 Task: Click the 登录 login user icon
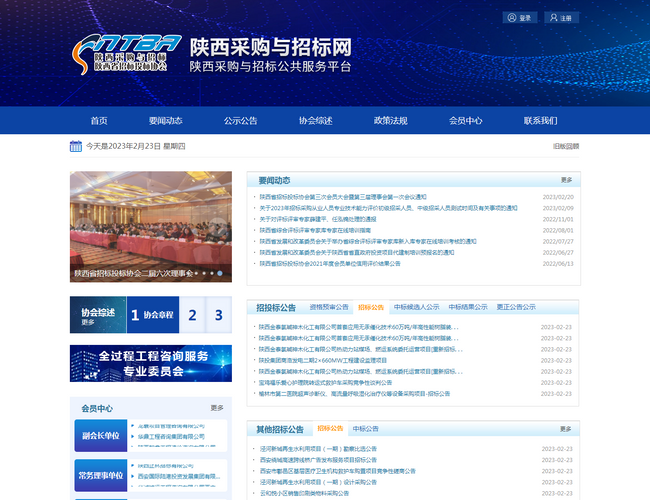(x=513, y=18)
